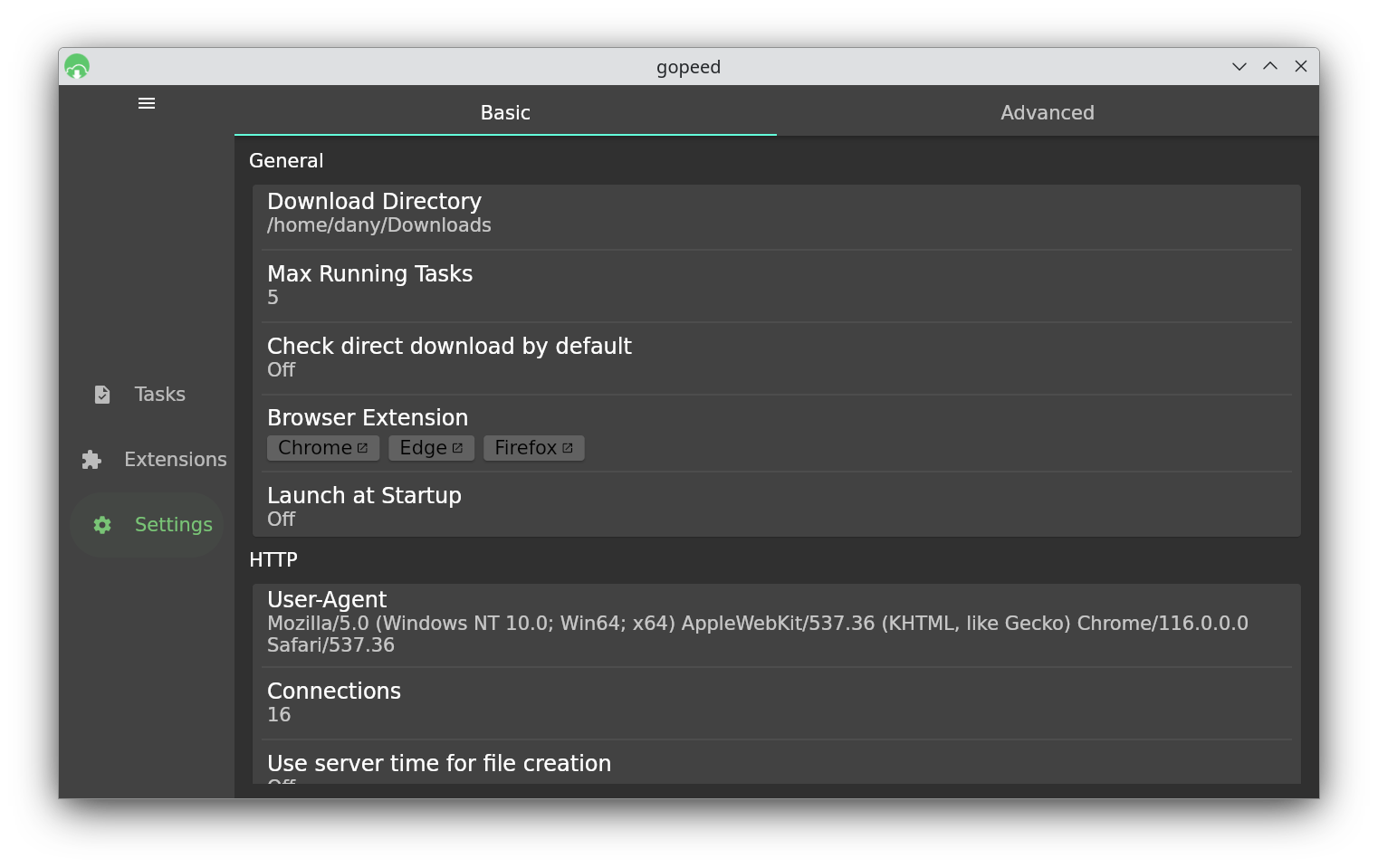Open the Edge browser extension link

point(431,448)
